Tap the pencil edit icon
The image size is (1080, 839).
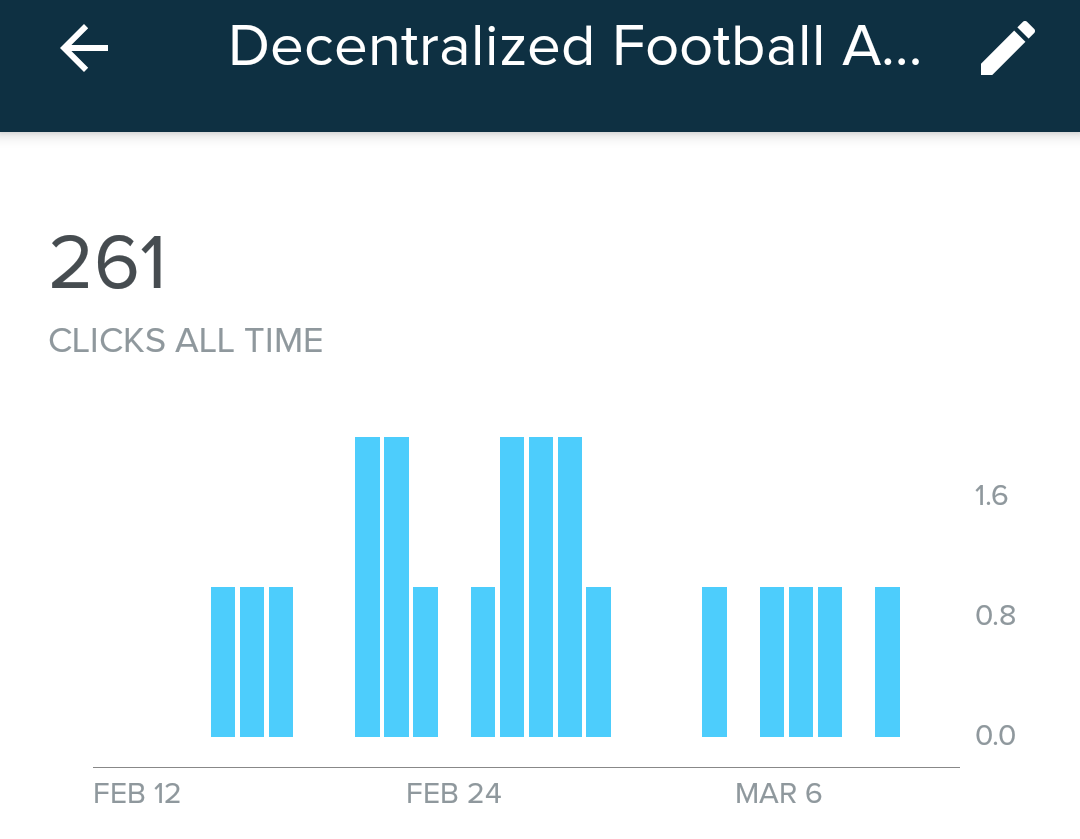click(1007, 48)
